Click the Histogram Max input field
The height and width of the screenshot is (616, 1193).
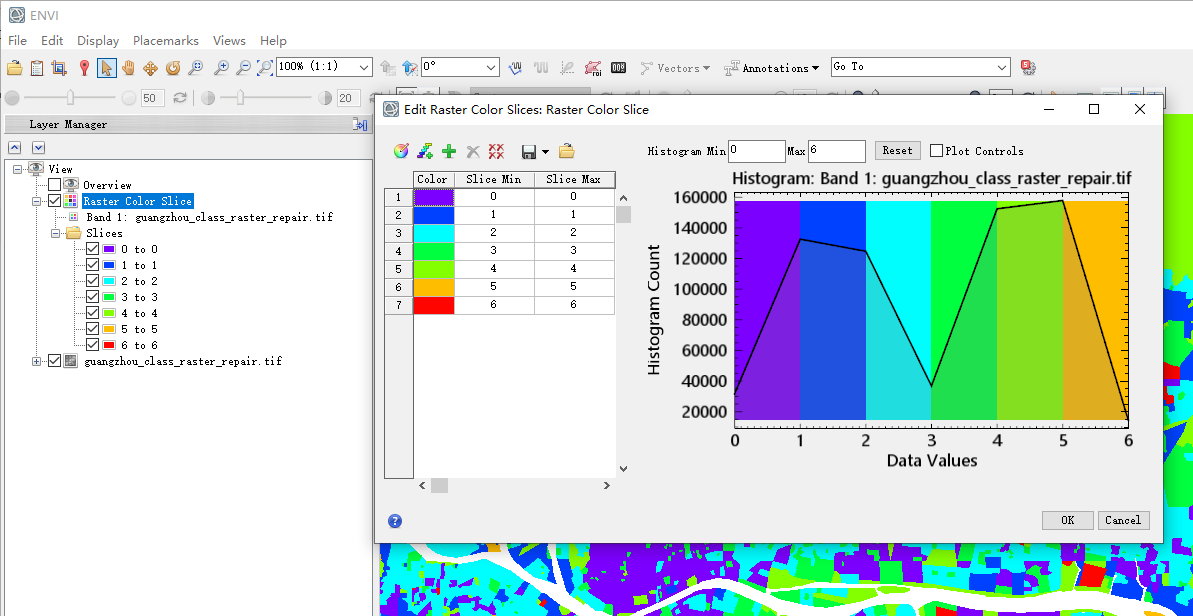(x=836, y=151)
